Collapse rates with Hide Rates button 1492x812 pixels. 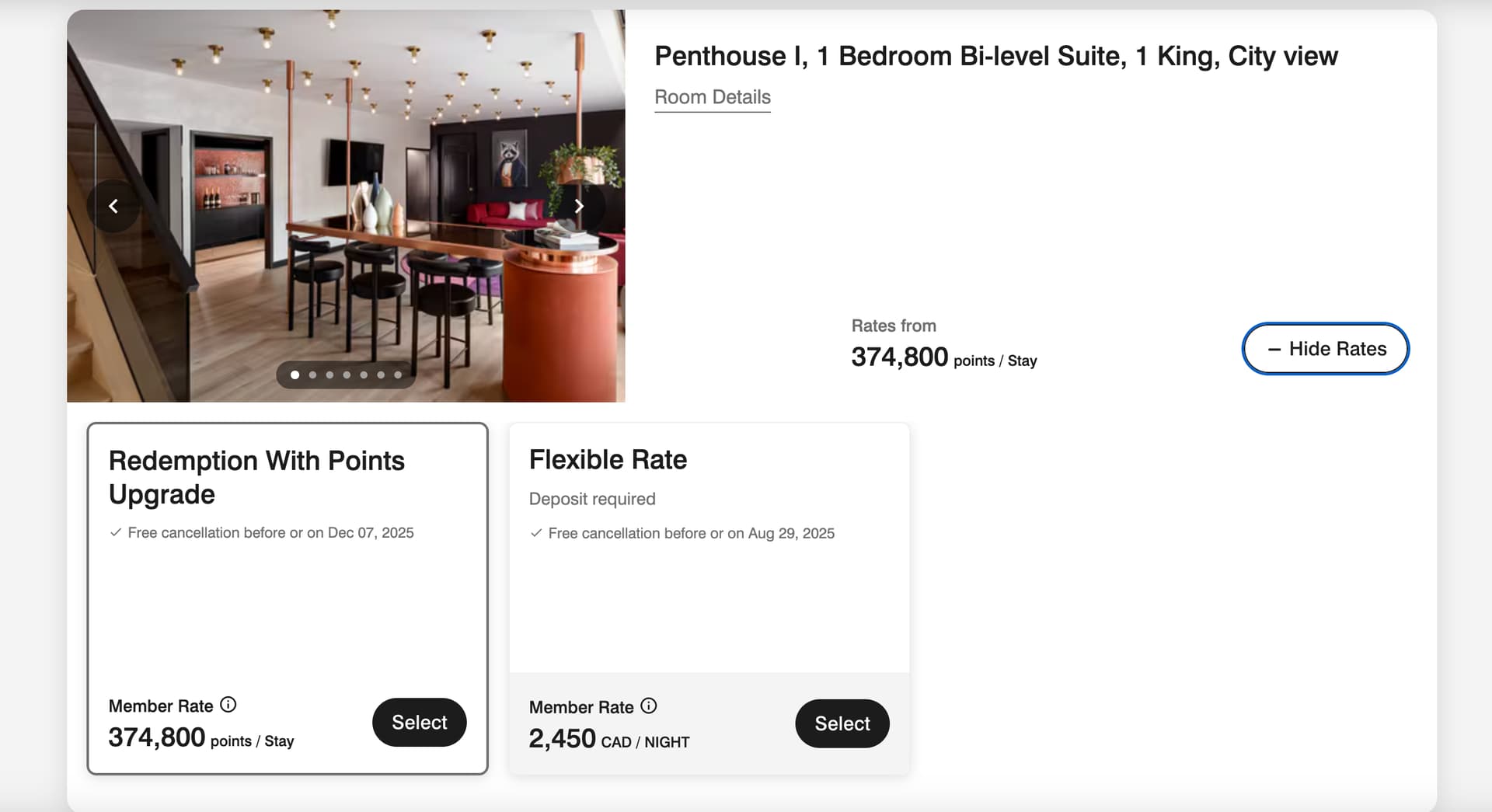(1325, 349)
